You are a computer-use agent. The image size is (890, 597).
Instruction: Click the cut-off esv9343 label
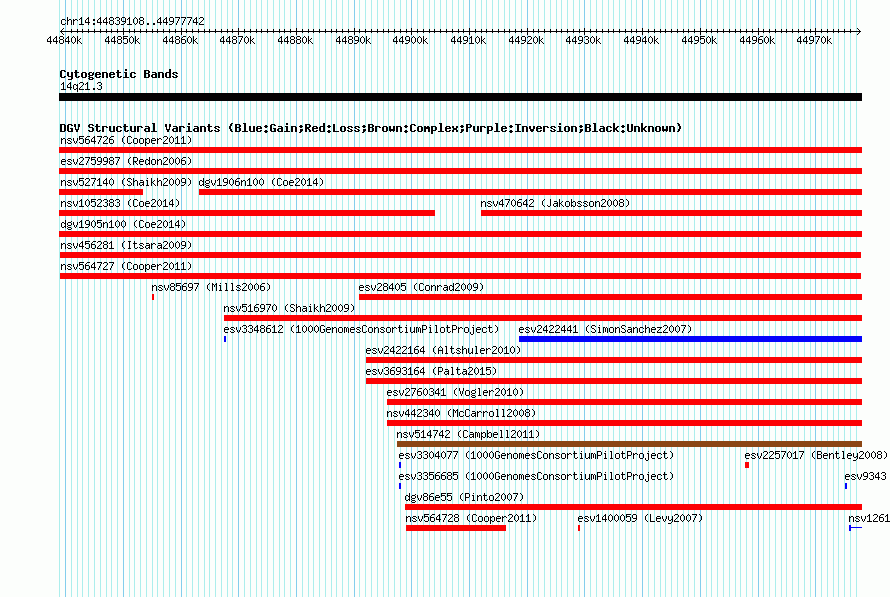866,476
